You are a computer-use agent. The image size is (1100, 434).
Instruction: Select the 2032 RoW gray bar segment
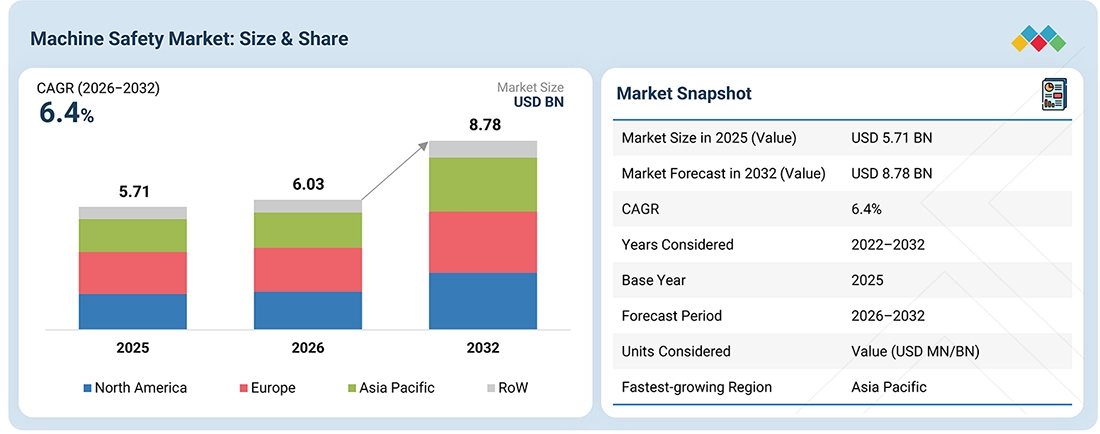coord(483,149)
